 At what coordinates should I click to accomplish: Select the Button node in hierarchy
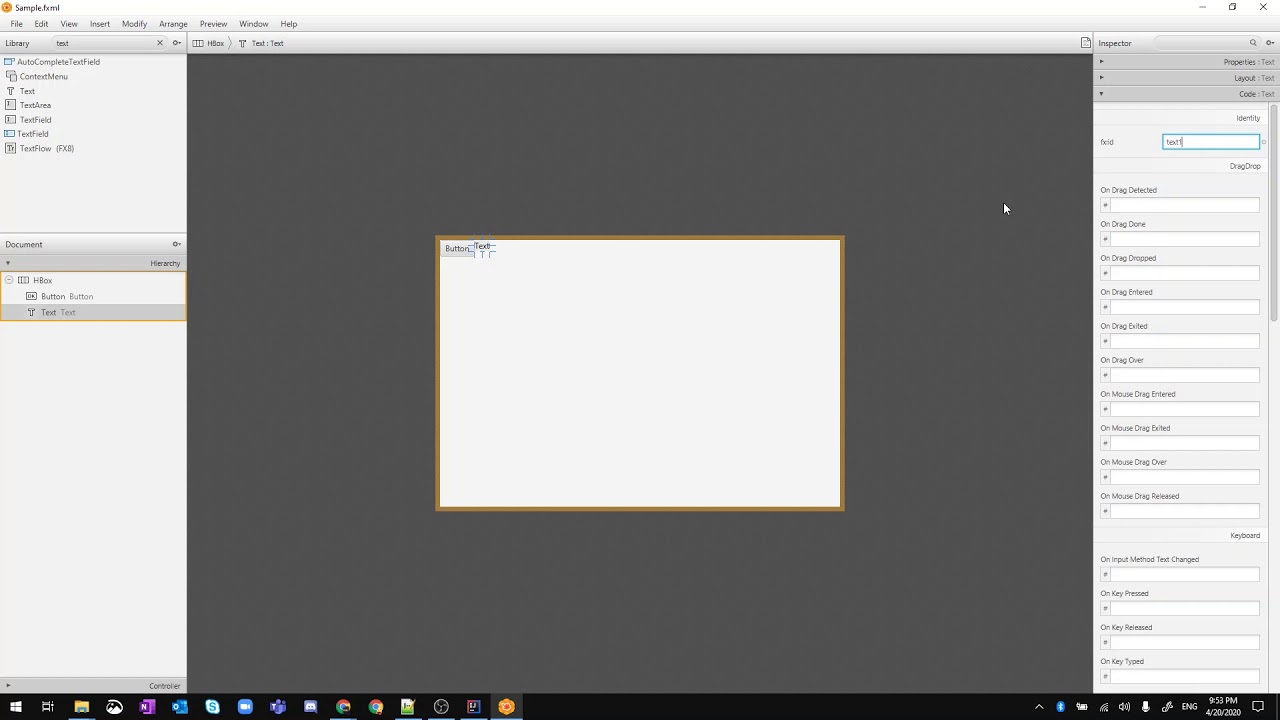pyautogui.click(x=93, y=296)
